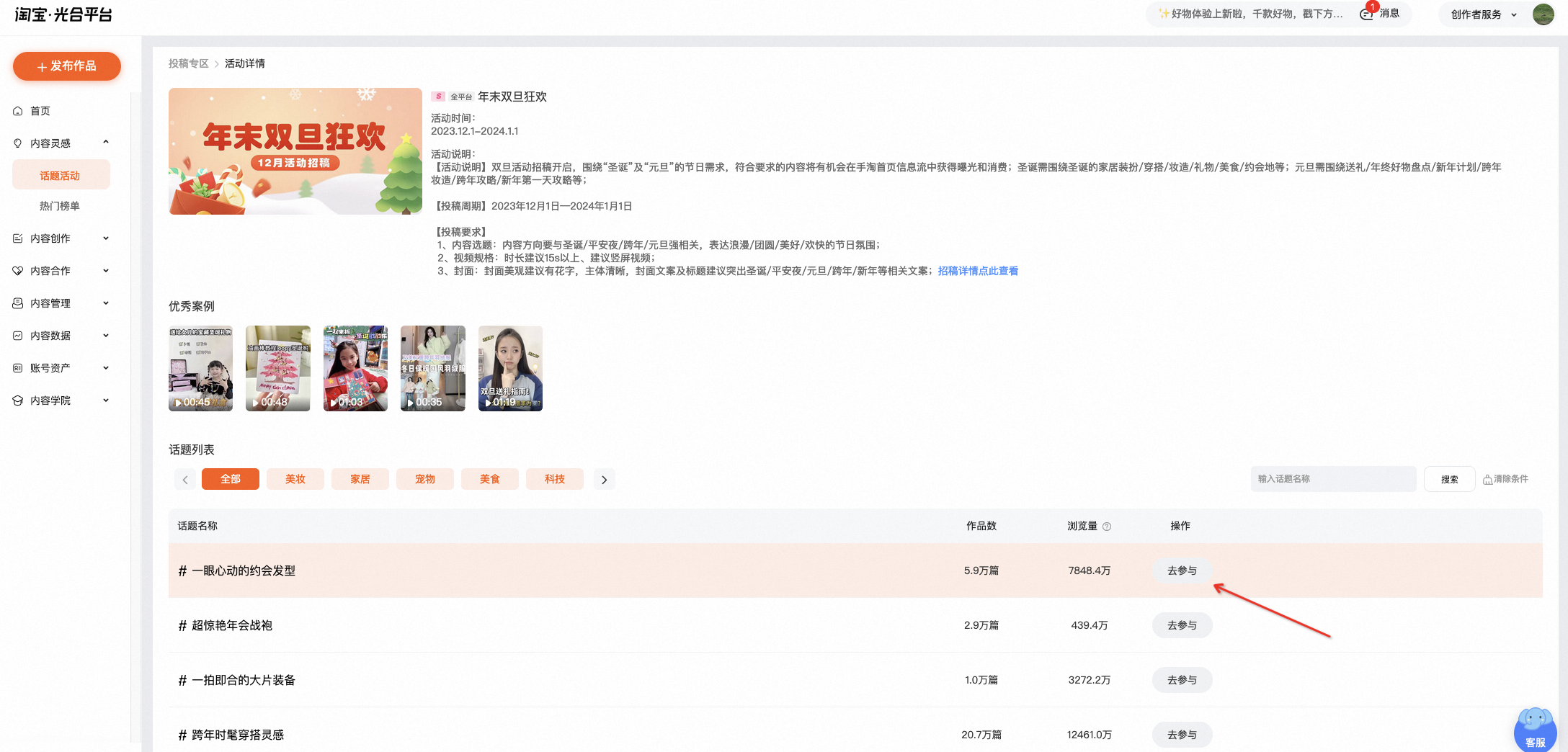
Task: Click the 内容合作 handshake icon
Action: [18, 271]
